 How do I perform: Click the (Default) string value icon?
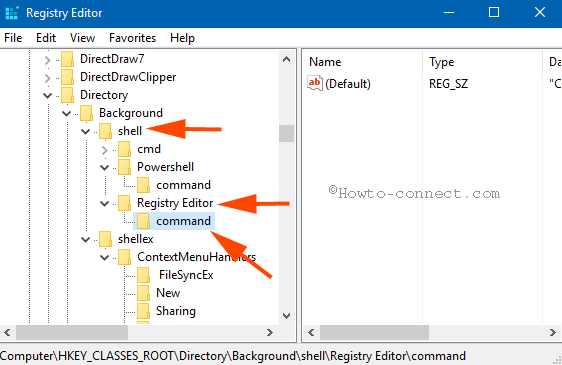point(315,83)
